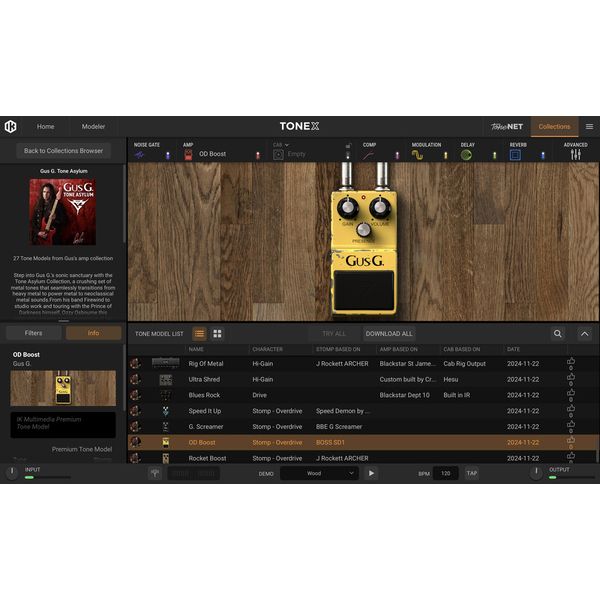
Task: Open the tuner icon in bottom bar
Action: (x=155, y=473)
